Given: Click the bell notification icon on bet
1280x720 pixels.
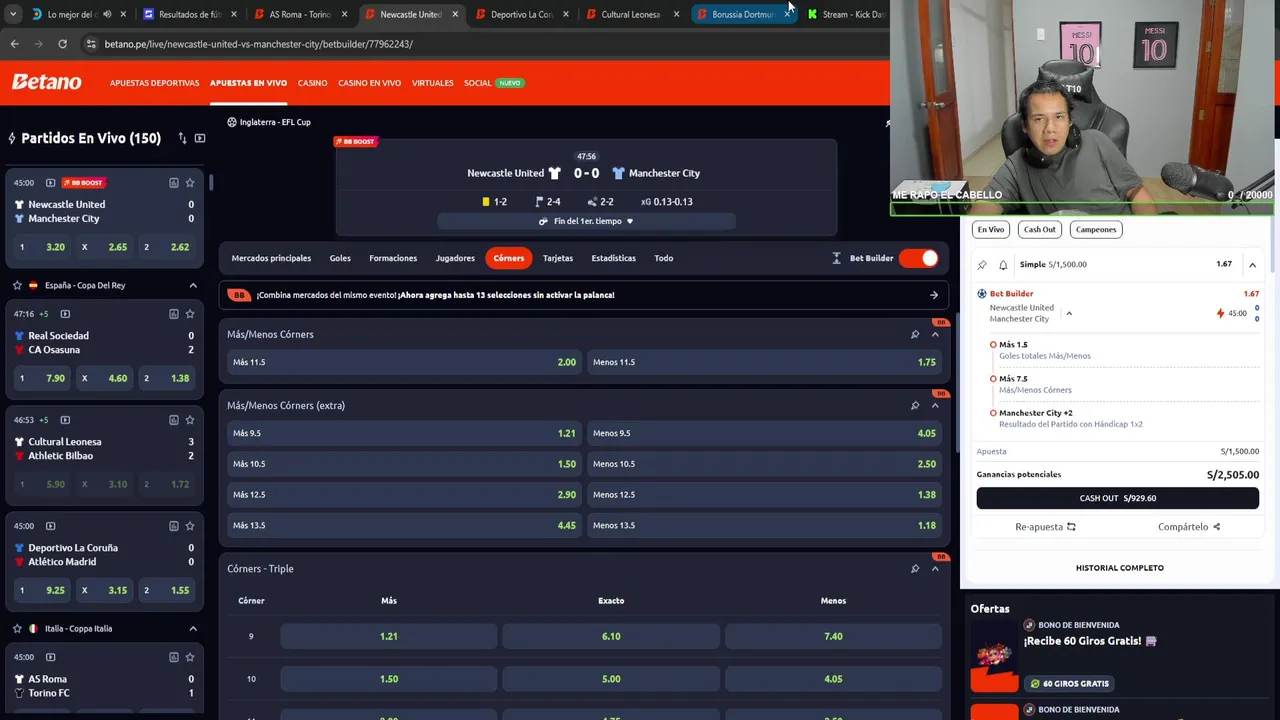Looking at the screenshot, I should tap(1003, 265).
